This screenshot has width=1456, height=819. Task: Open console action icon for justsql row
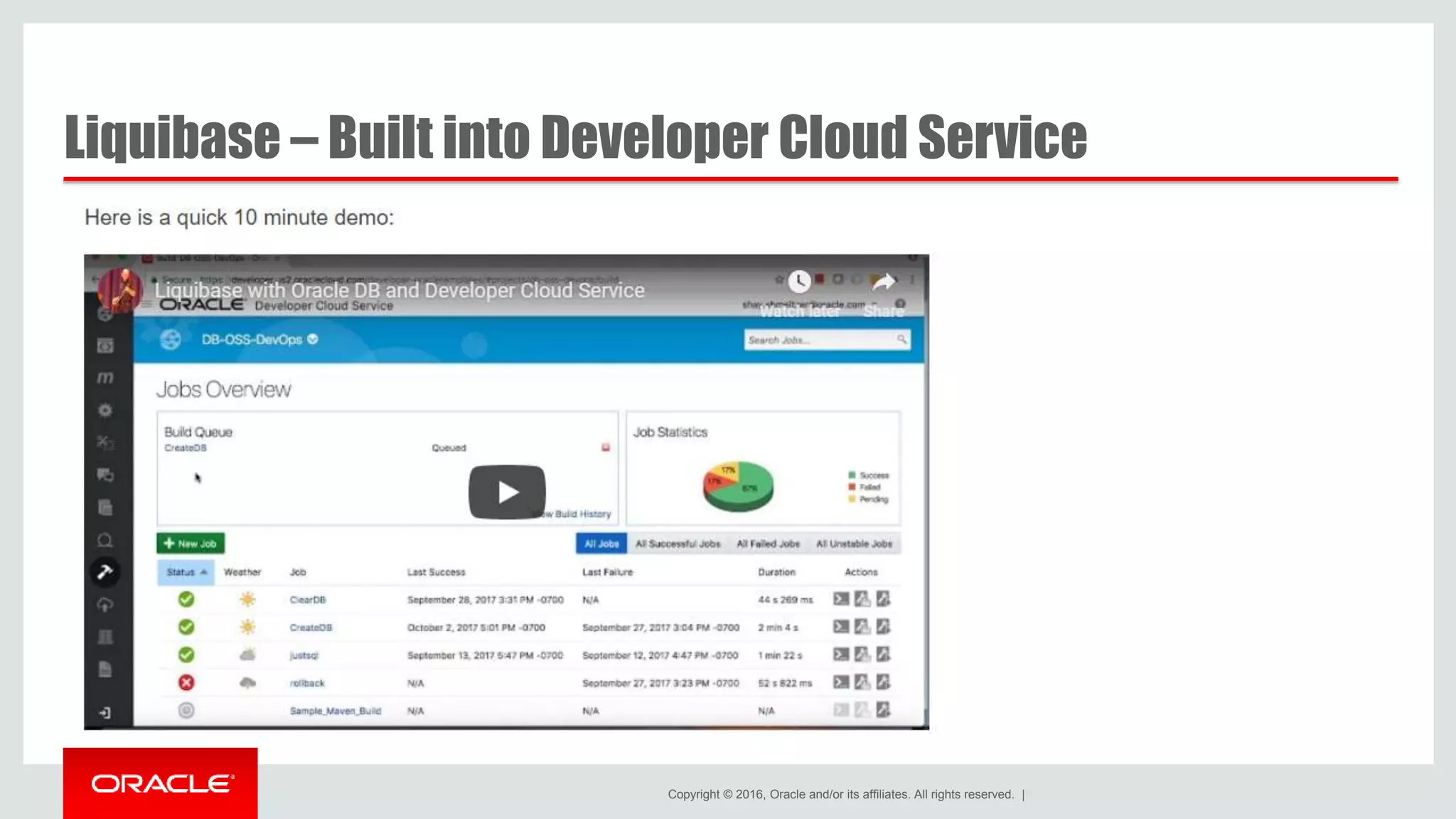(841, 654)
